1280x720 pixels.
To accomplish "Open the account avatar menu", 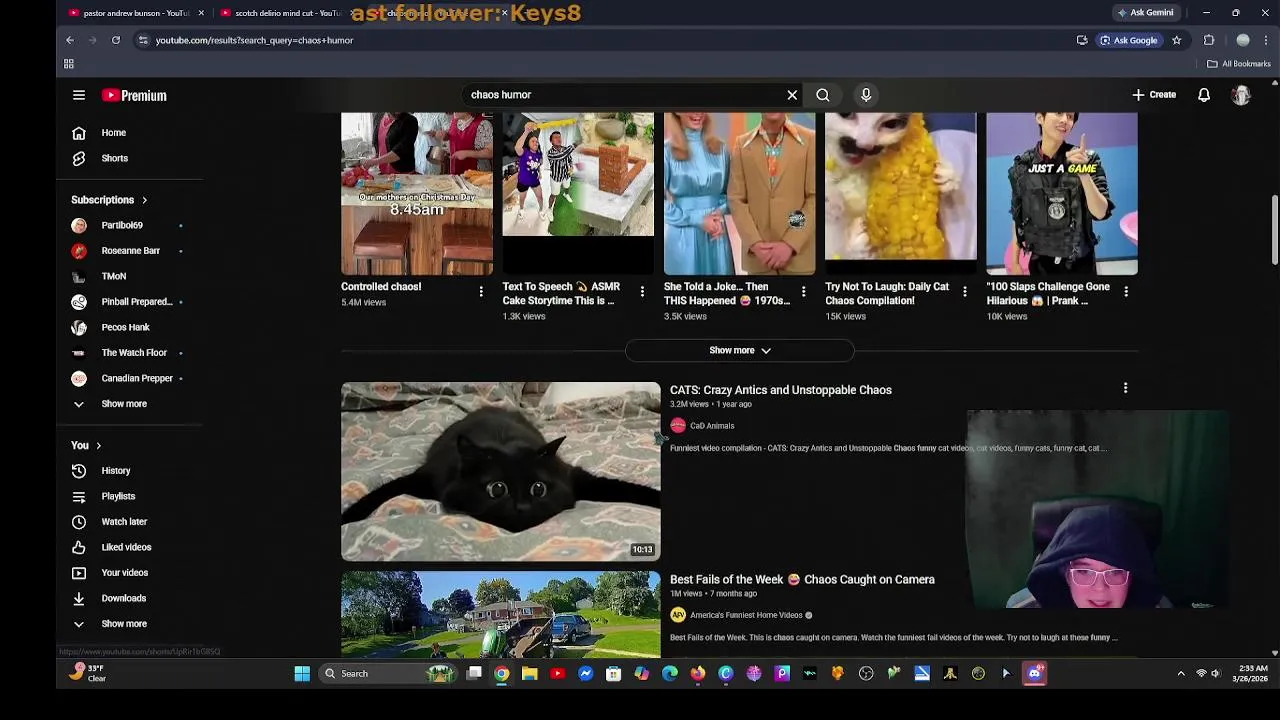I will [1241, 95].
